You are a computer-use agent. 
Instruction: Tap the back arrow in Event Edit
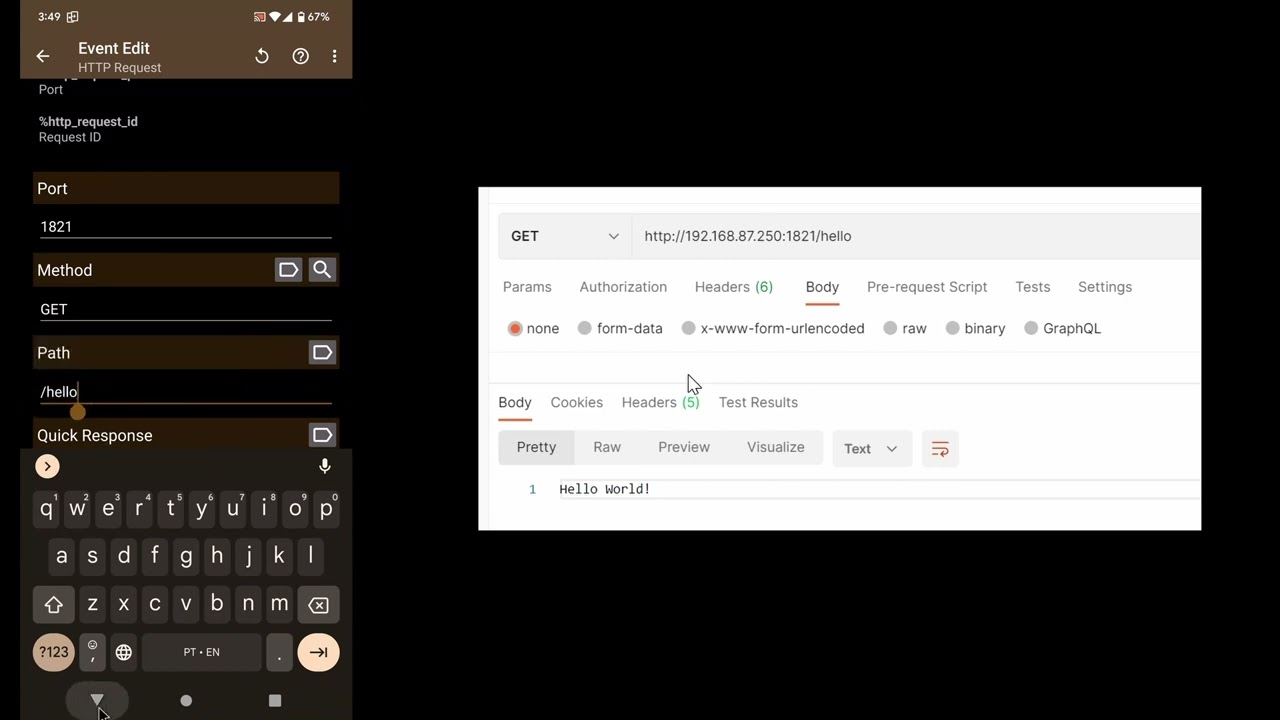click(x=42, y=57)
